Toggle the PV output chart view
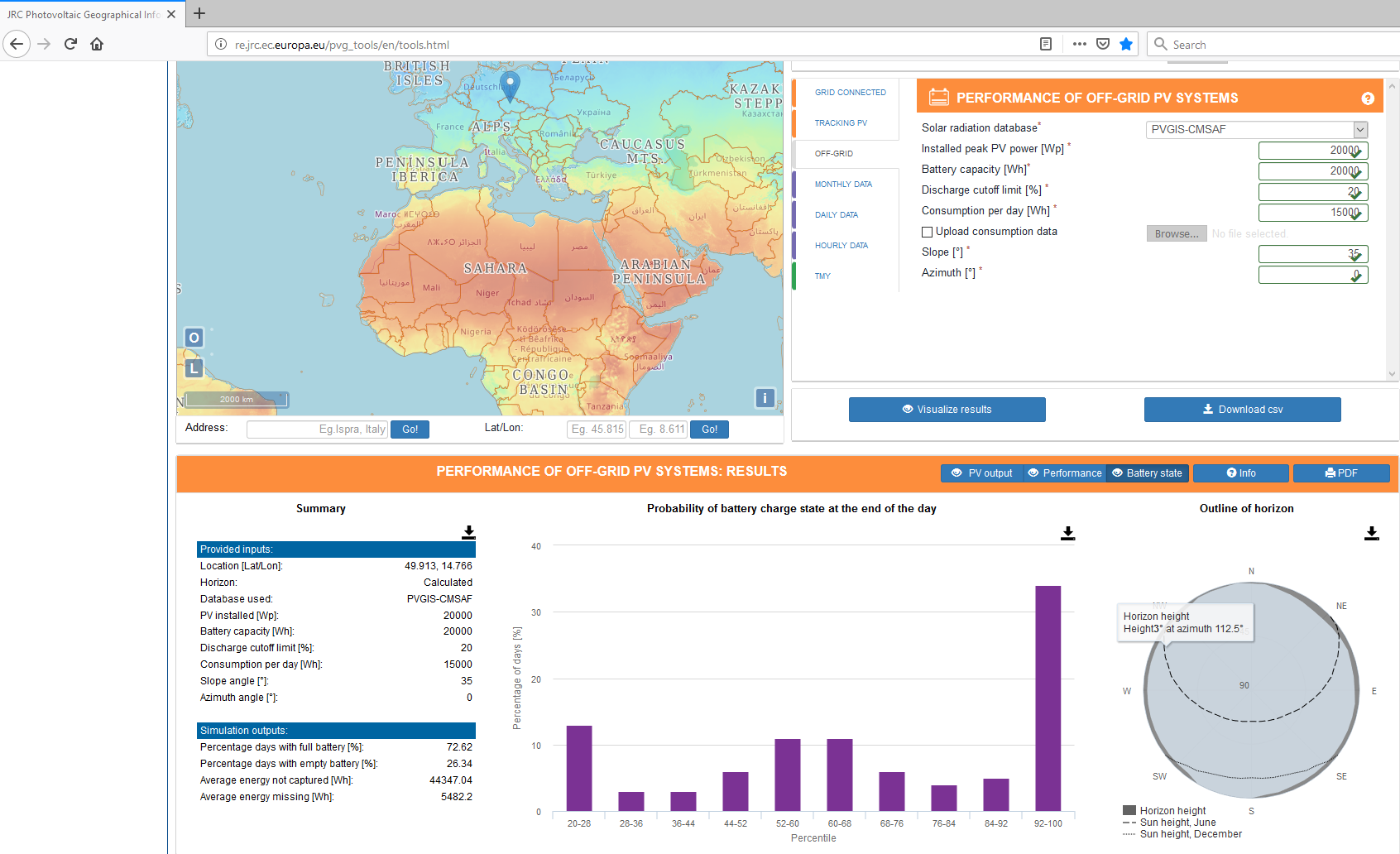Screen dimensions: 1400x854 [981, 473]
